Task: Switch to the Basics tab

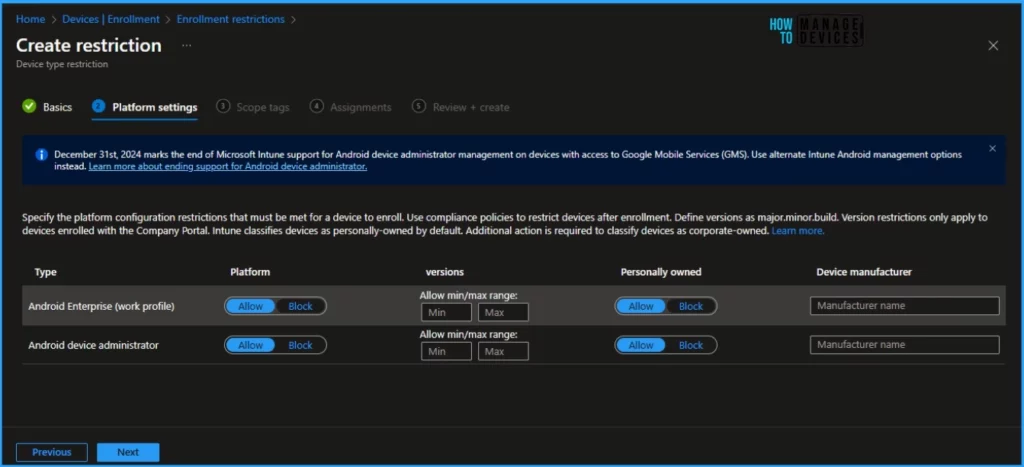Action: click(57, 107)
